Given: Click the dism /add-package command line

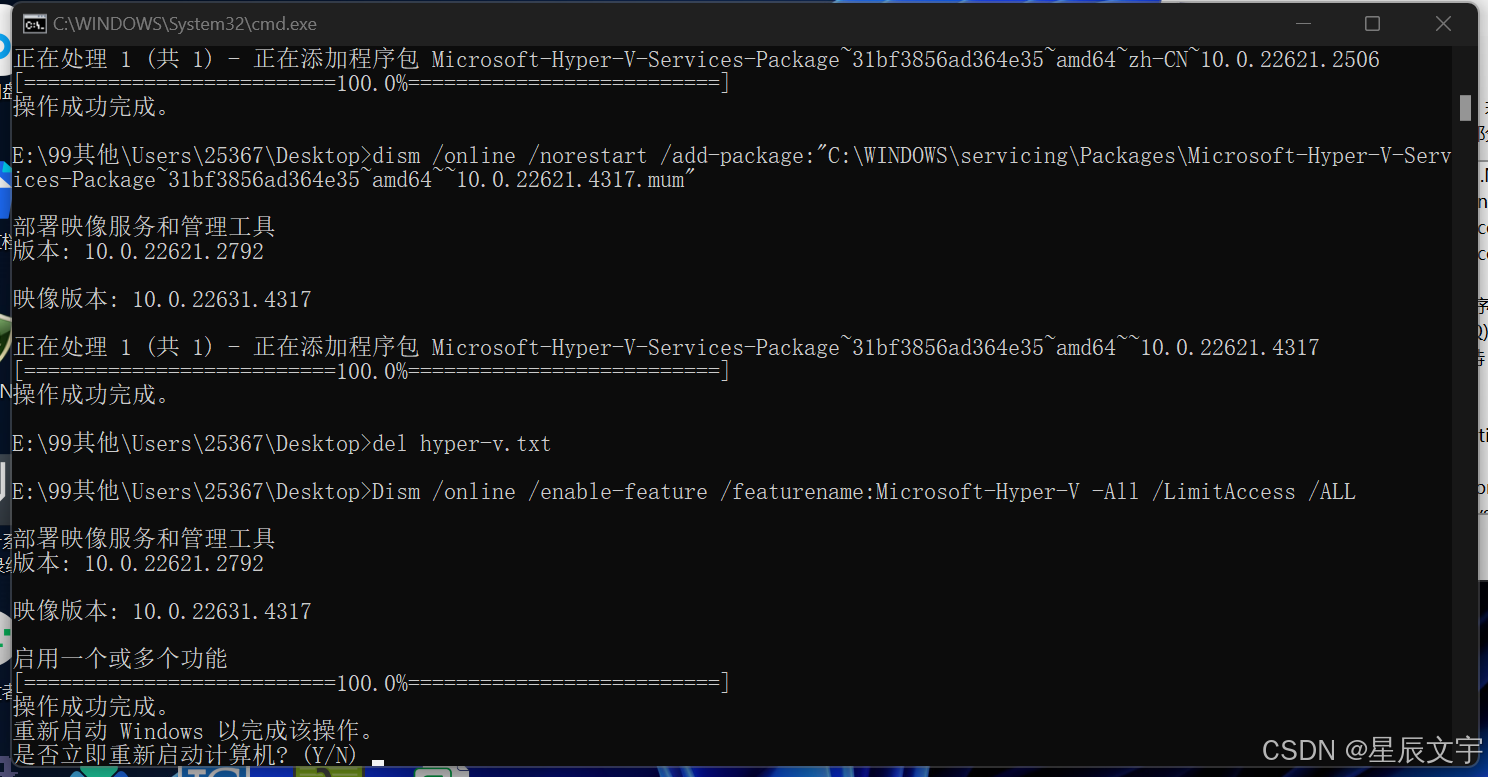Looking at the screenshot, I should (x=731, y=167).
